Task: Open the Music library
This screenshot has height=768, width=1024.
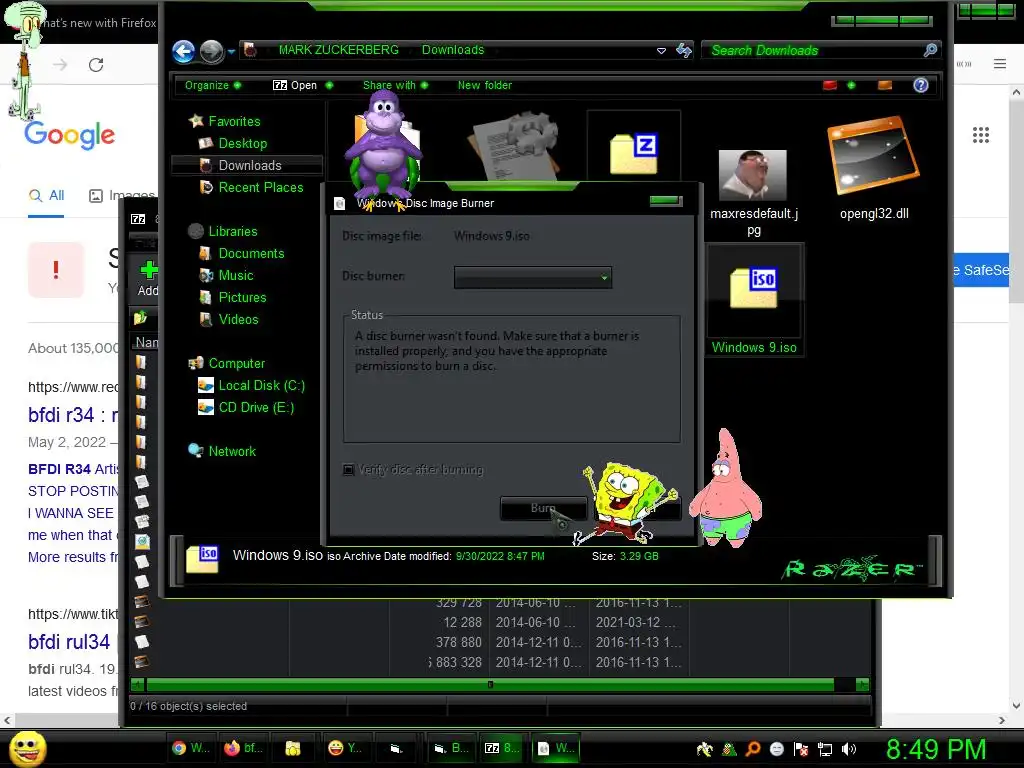Action: click(236, 276)
